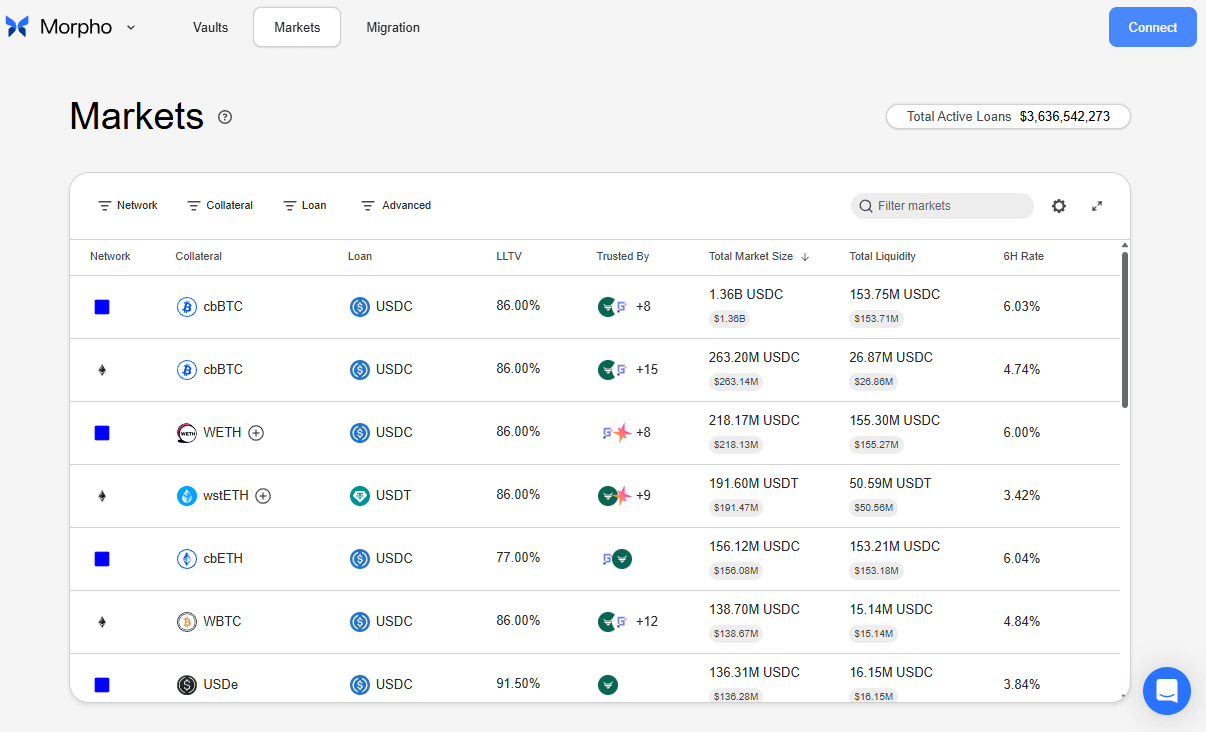
Task: Click the table's vertical scrollbar
Action: coord(1125,330)
